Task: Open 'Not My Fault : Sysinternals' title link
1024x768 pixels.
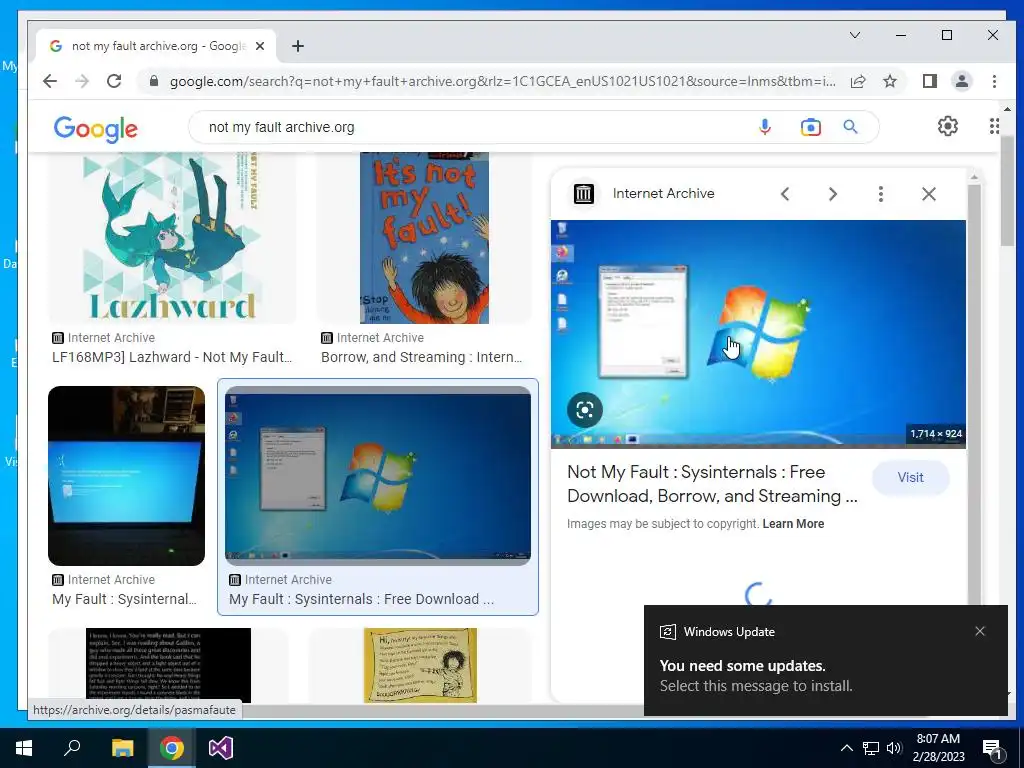Action: (x=712, y=484)
